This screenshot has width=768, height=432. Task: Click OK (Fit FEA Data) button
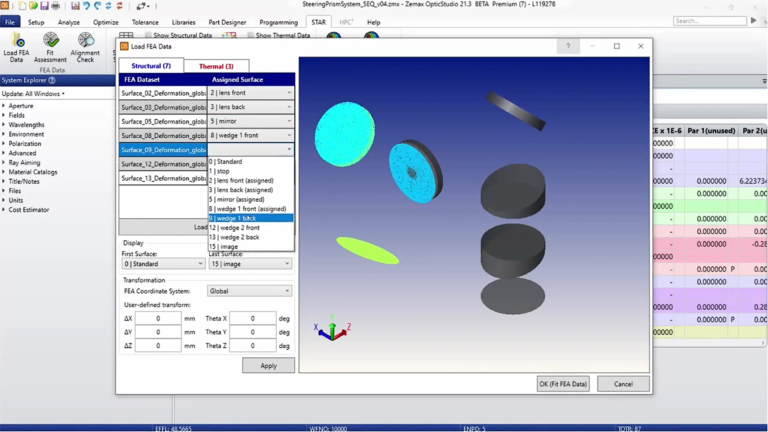(x=563, y=384)
